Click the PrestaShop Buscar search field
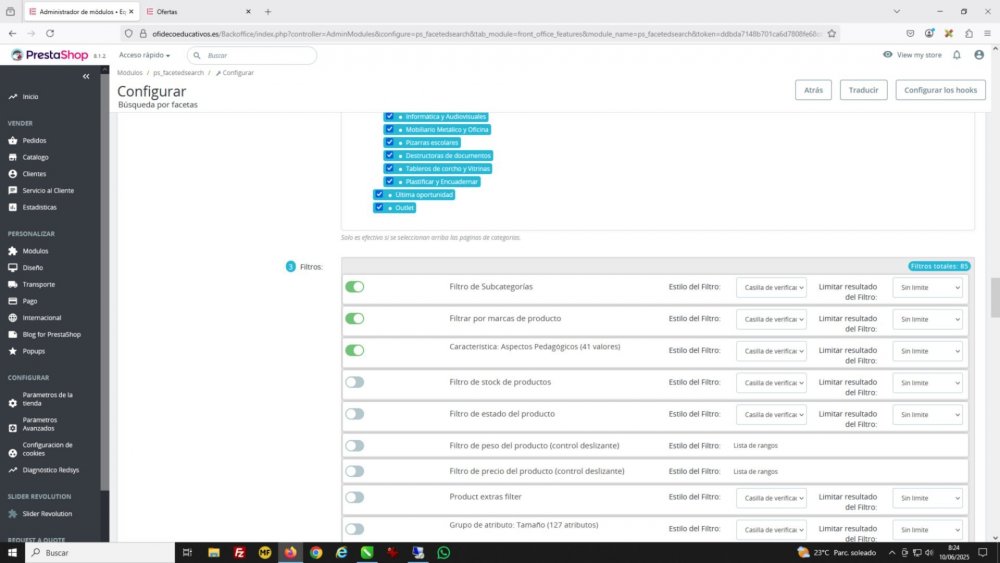The height and width of the screenshot is (563, 1000). pyautogui.click(x=252, y=55)
